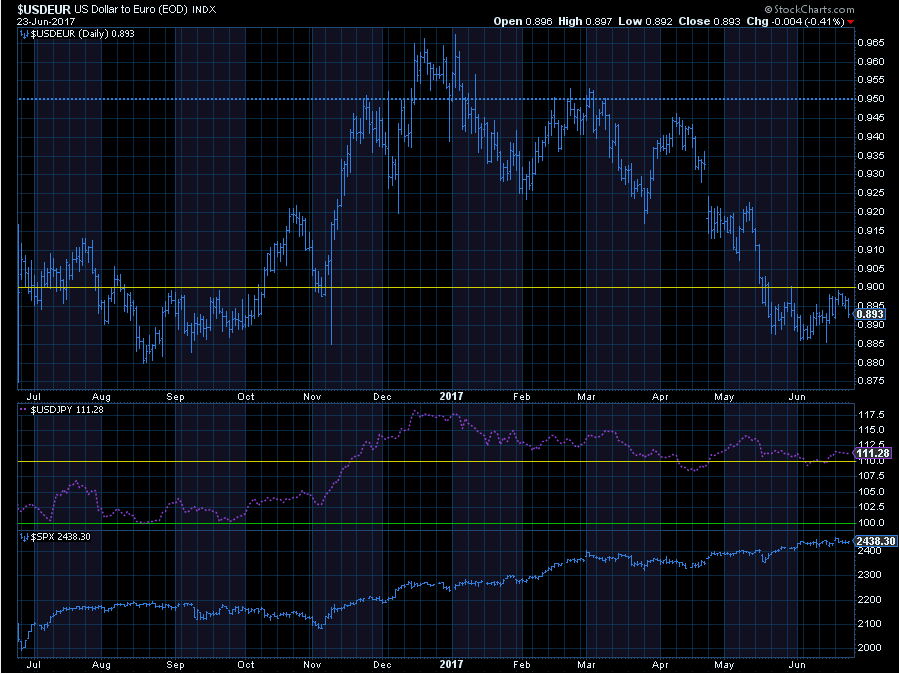Click the 0.925 price axis label

871,193
